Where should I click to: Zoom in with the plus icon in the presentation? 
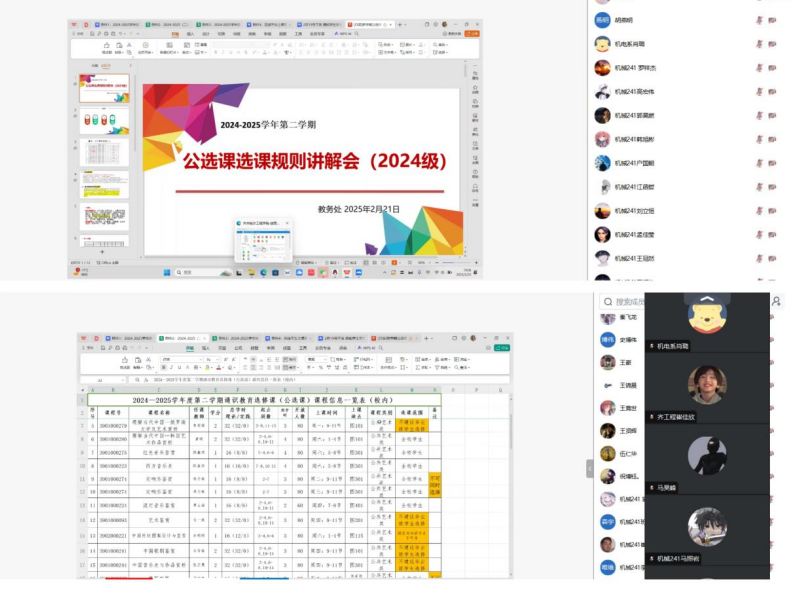click(x=476, y=263)
